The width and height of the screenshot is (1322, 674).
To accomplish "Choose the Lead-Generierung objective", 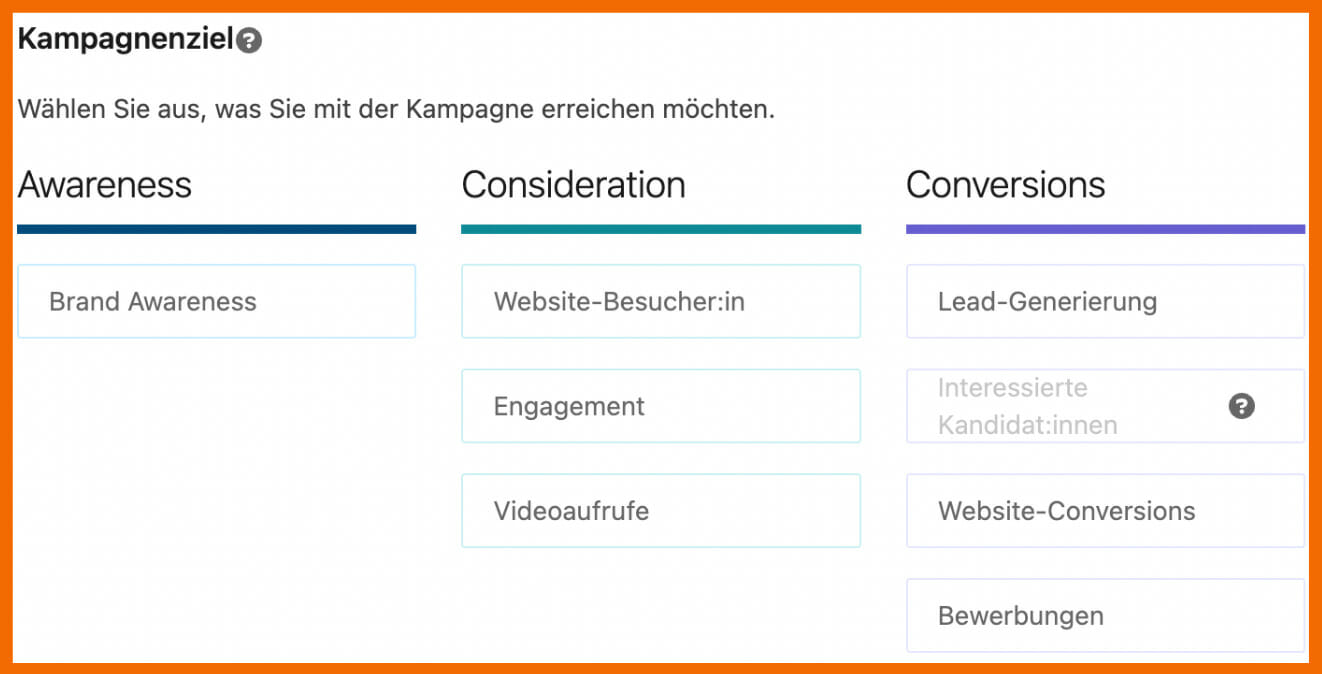I will (1104, 302).
